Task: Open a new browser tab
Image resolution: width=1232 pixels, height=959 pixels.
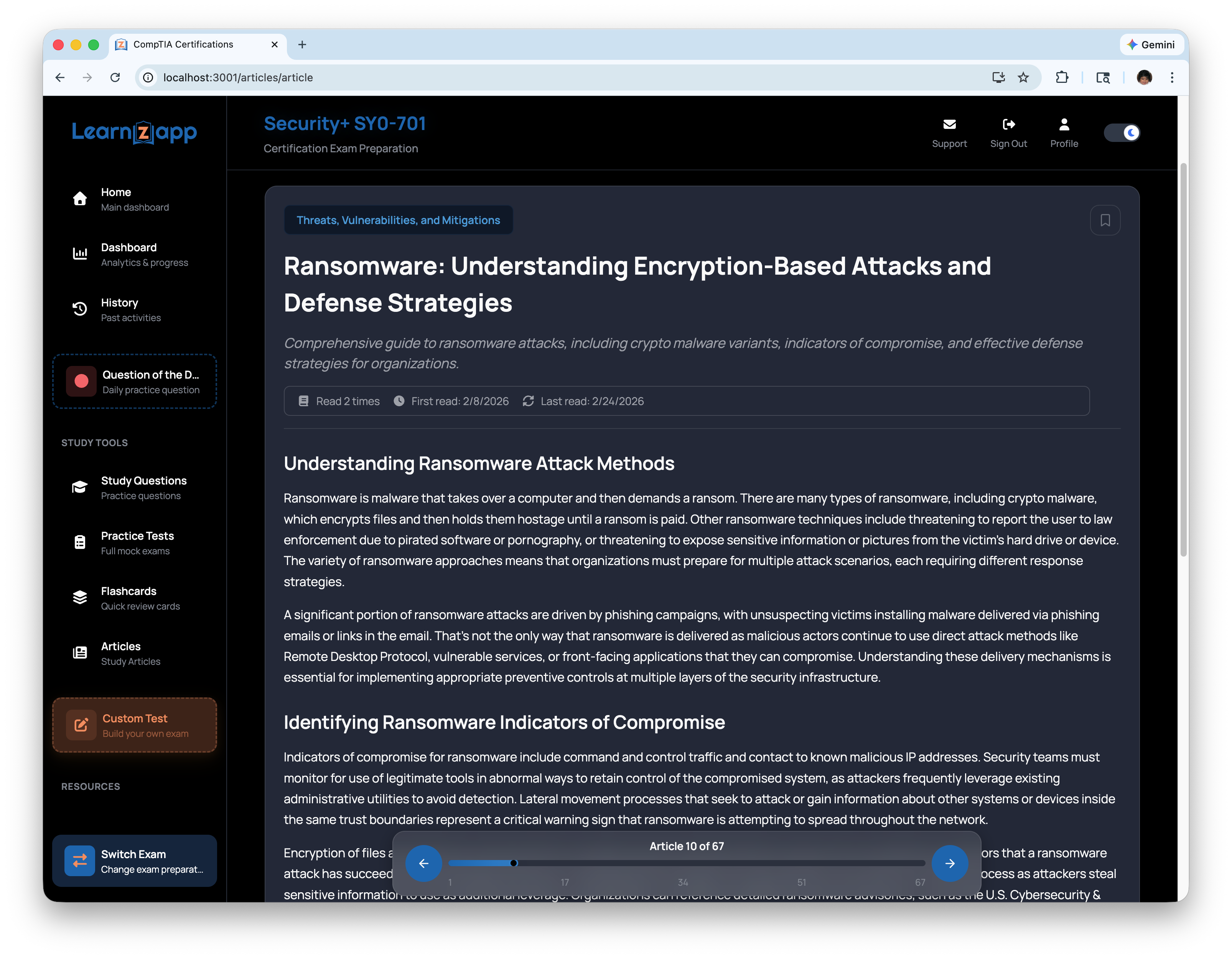Action: [302, 44]
